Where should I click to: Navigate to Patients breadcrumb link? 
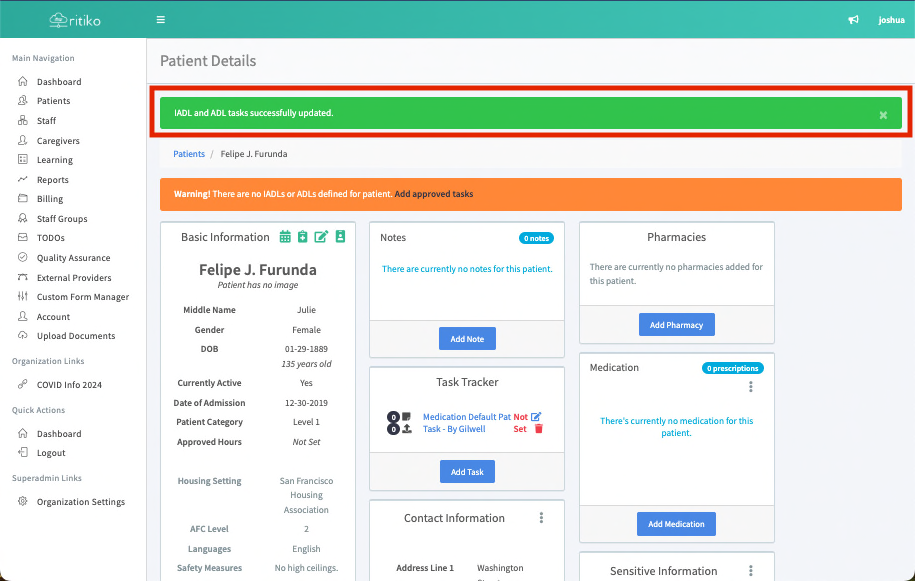coord(189,154)
